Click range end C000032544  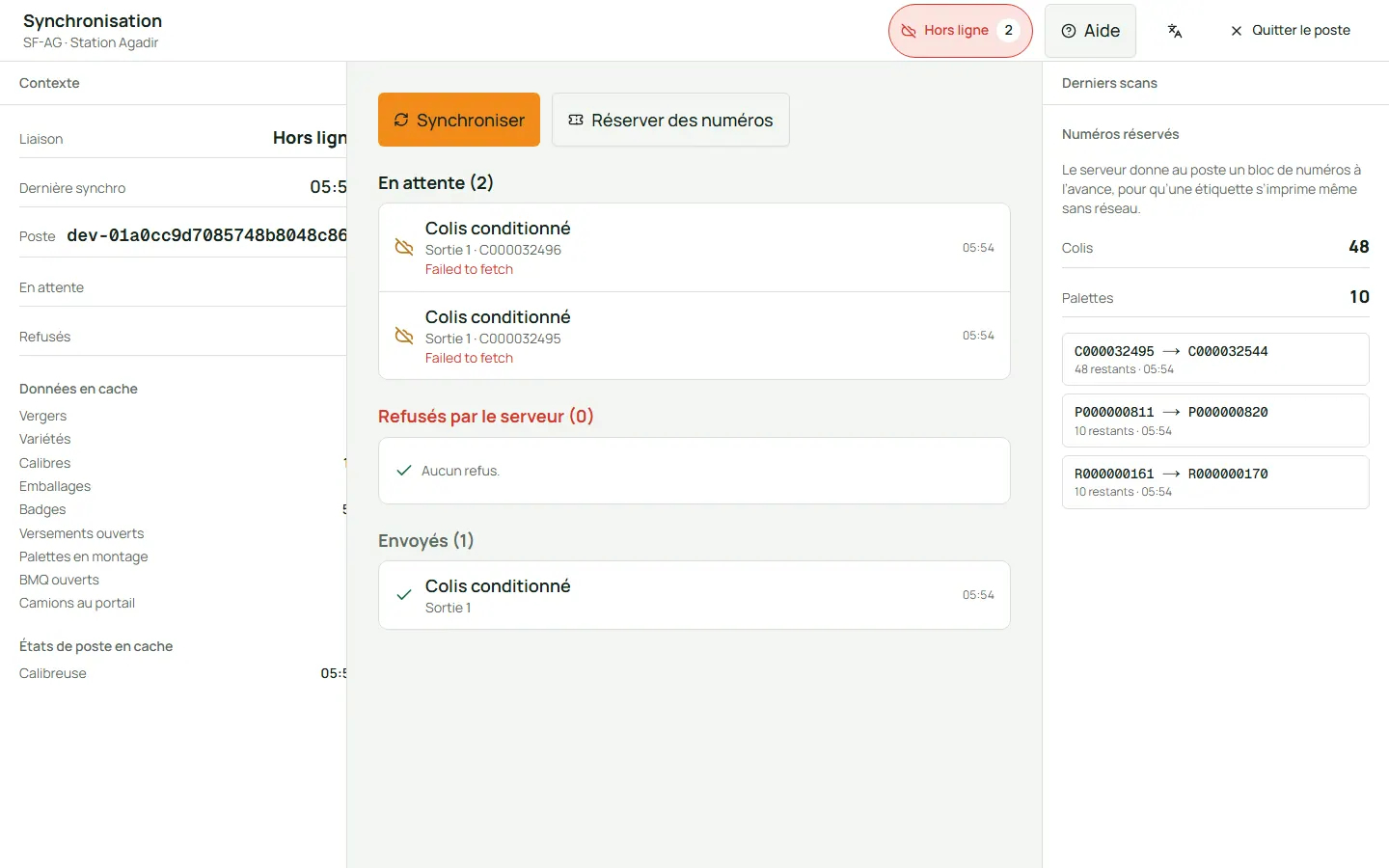pyautogui.click(x=1228, y=351)
